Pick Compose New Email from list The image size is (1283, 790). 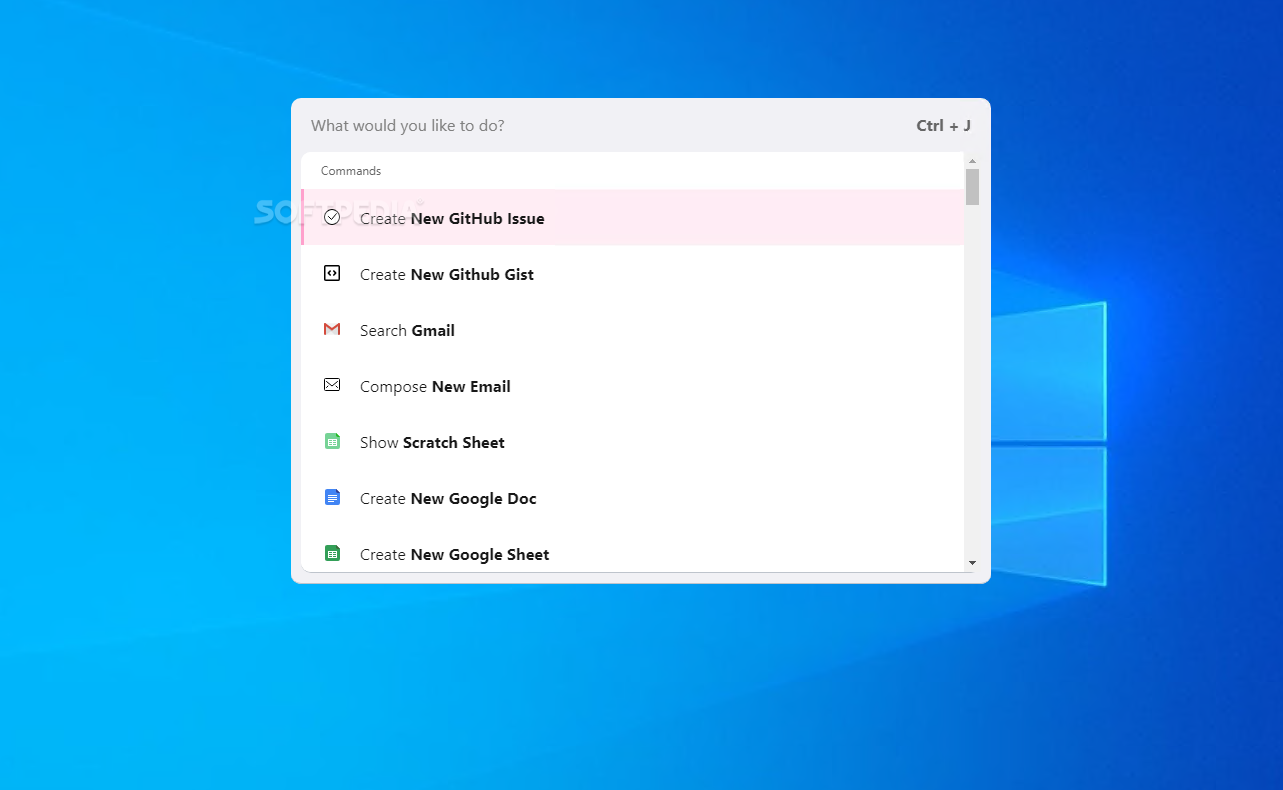pos(633,386)
